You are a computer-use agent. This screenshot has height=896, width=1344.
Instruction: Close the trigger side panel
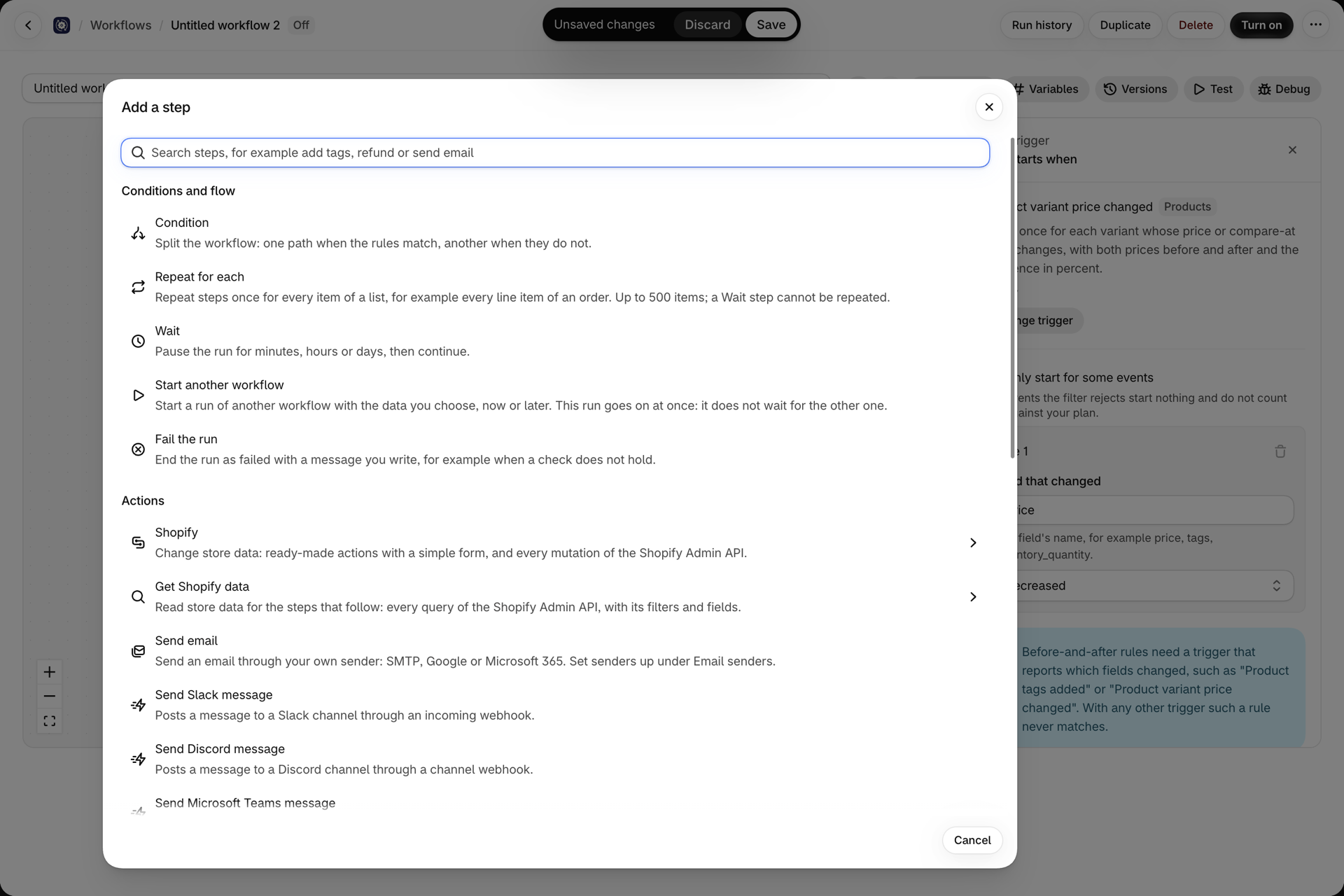(1292, 150)
